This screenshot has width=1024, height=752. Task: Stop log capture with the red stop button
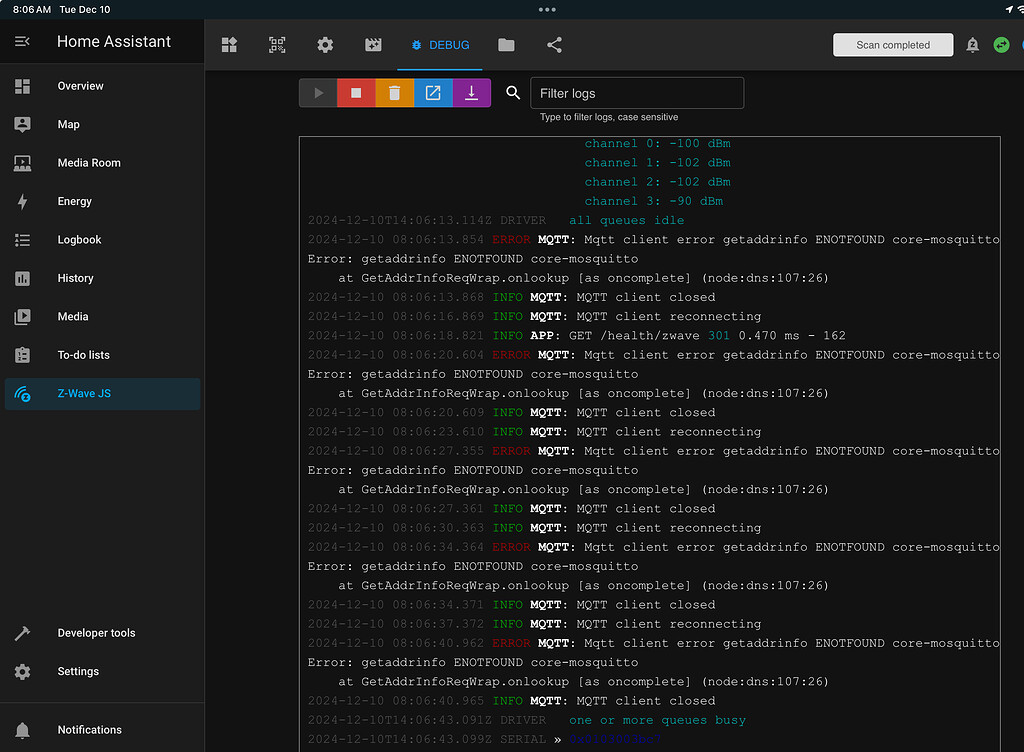point(356,92)
